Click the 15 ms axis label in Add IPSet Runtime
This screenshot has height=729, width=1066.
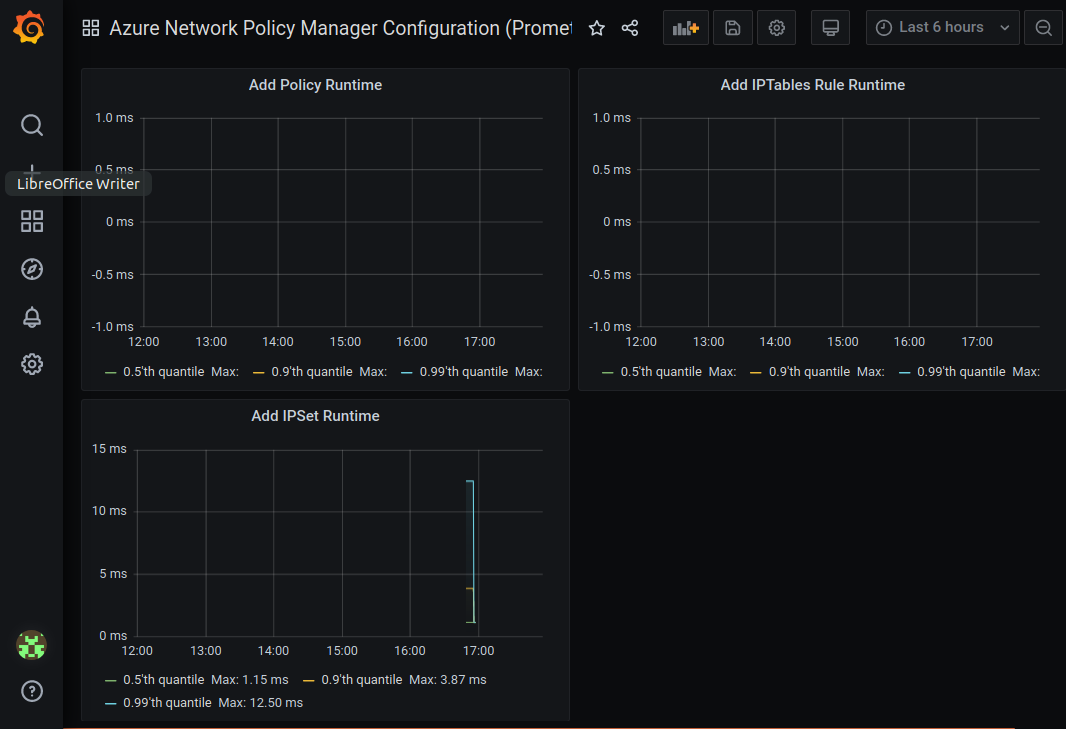(x=109, y=449)
